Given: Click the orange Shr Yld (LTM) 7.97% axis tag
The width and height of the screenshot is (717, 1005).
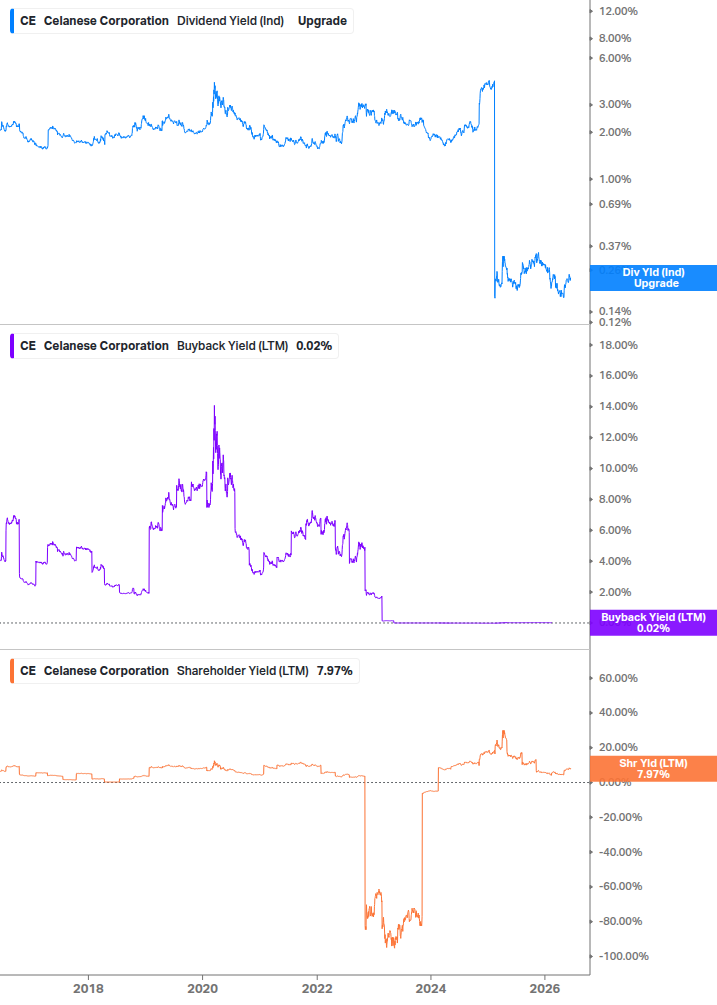Looking at the screenshot, I should click(x=653, y=768).
